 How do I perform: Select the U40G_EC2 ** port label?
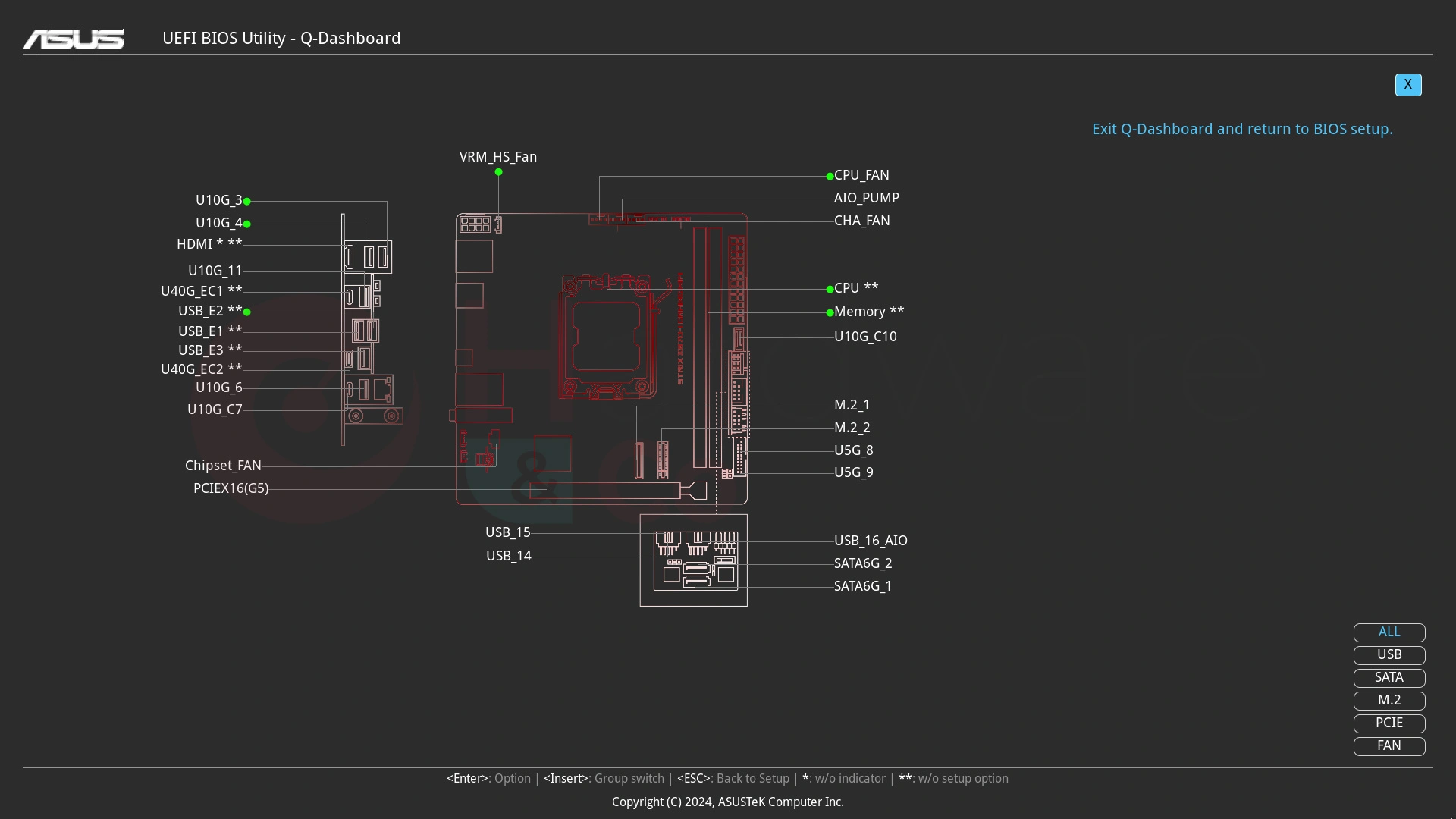tap(202, 369)
